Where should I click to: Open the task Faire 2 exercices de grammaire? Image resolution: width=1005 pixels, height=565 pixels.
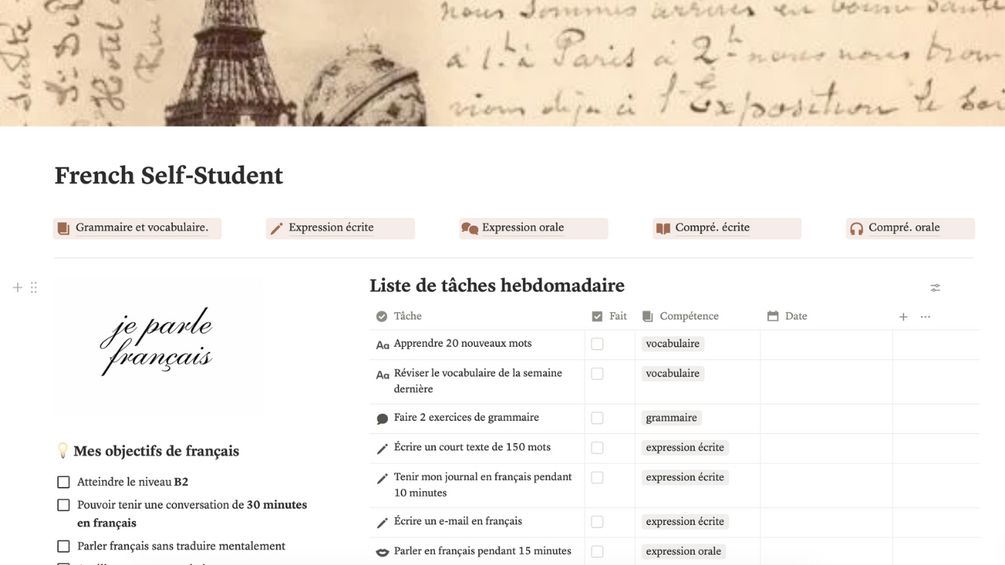pyautogui.click(x=467, y=417)
